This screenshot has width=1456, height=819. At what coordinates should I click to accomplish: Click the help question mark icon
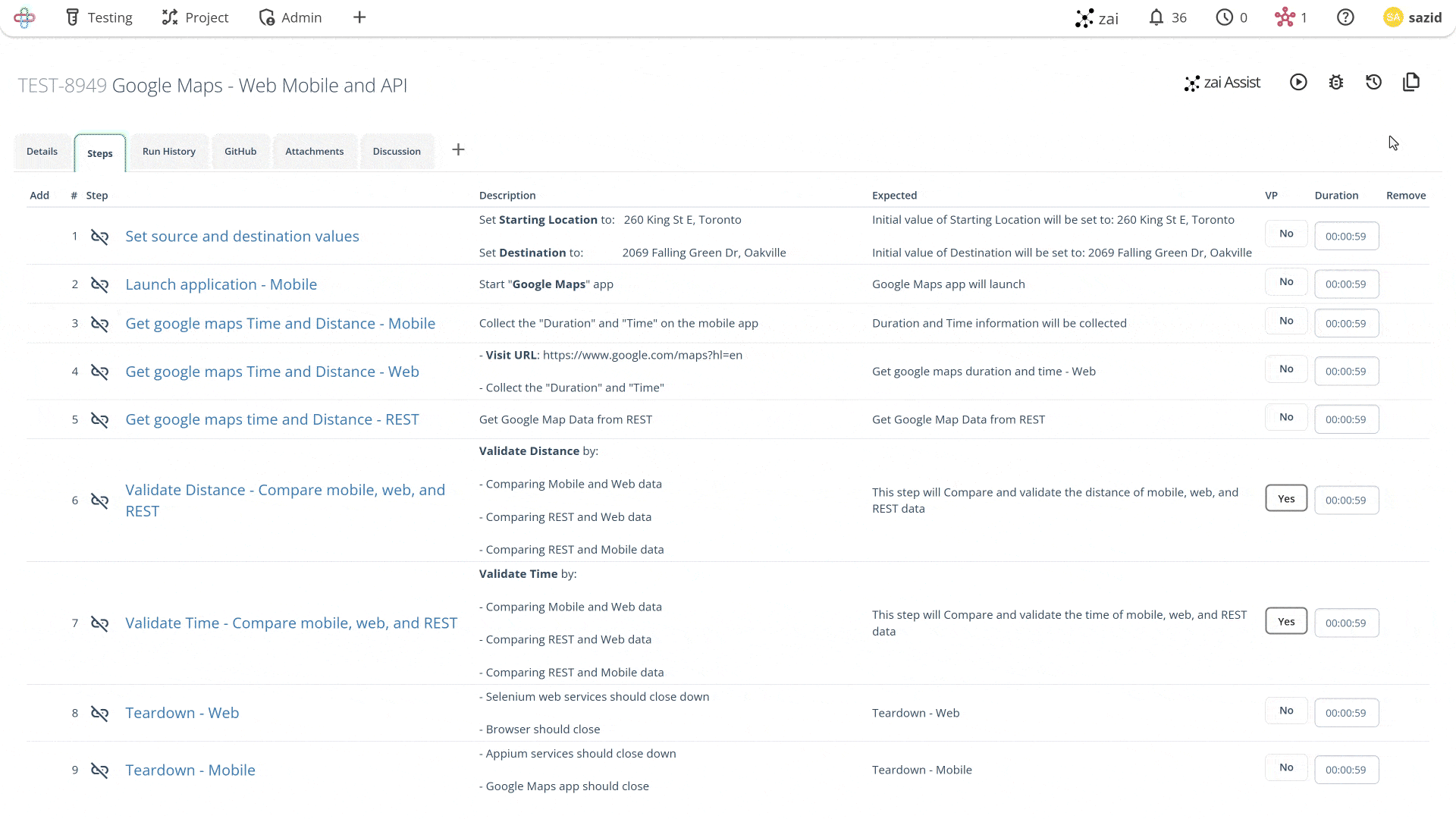point(1345,17)
